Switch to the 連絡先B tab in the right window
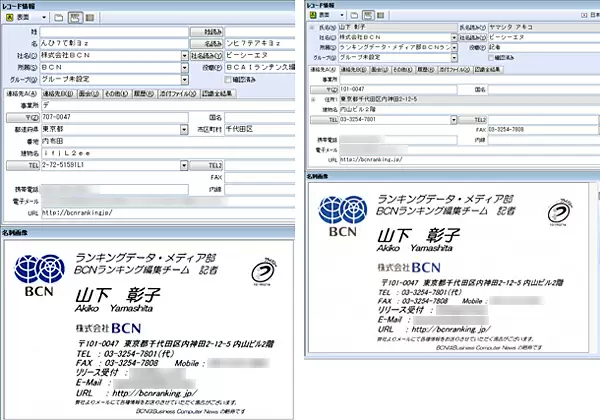Image resolution: width=600 pixels, height=420 pixels. point(353,70)
